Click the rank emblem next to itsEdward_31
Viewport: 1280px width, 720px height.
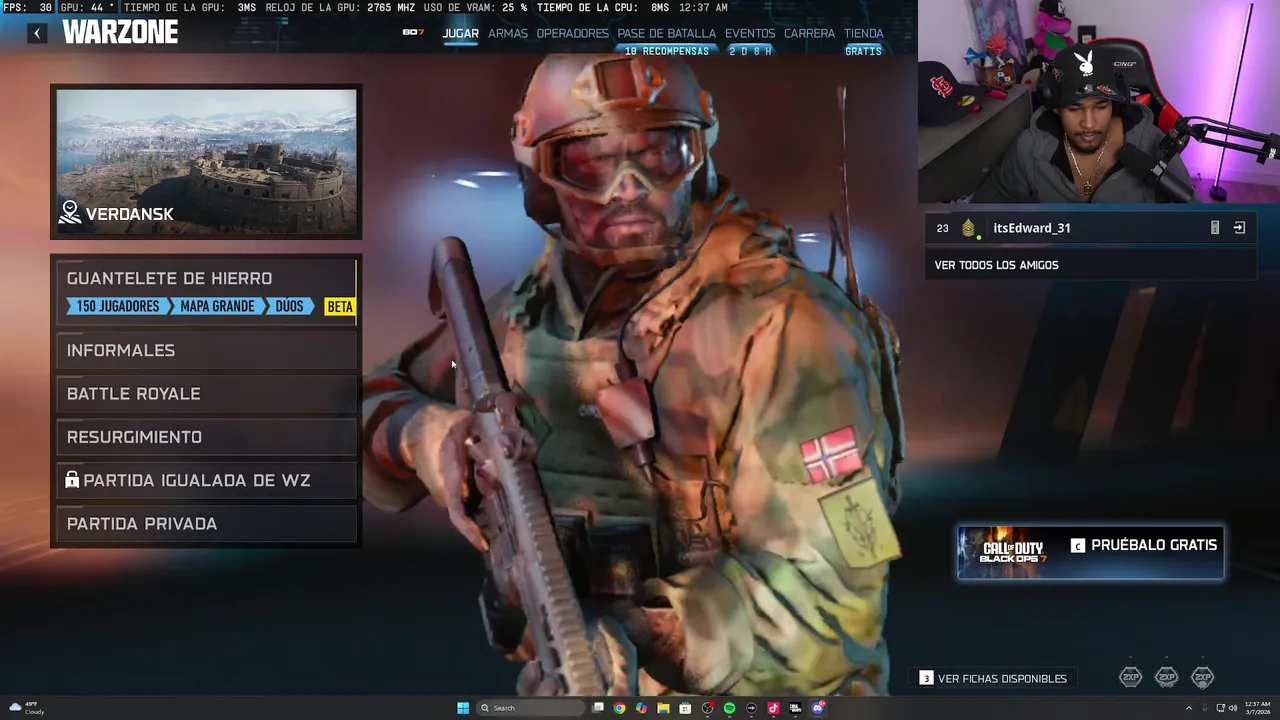pyautogui.click(x=968, y=228)
